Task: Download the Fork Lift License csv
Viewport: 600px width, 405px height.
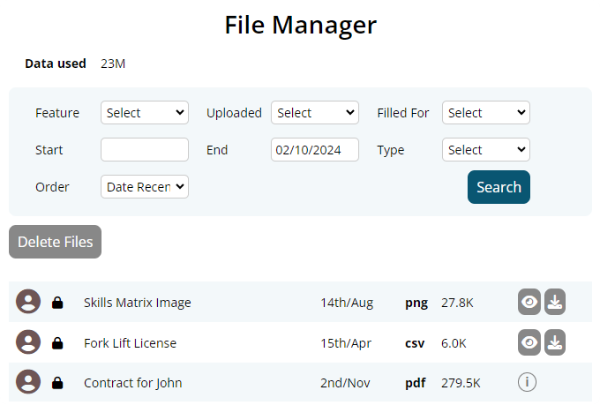Action: (555, 343)
